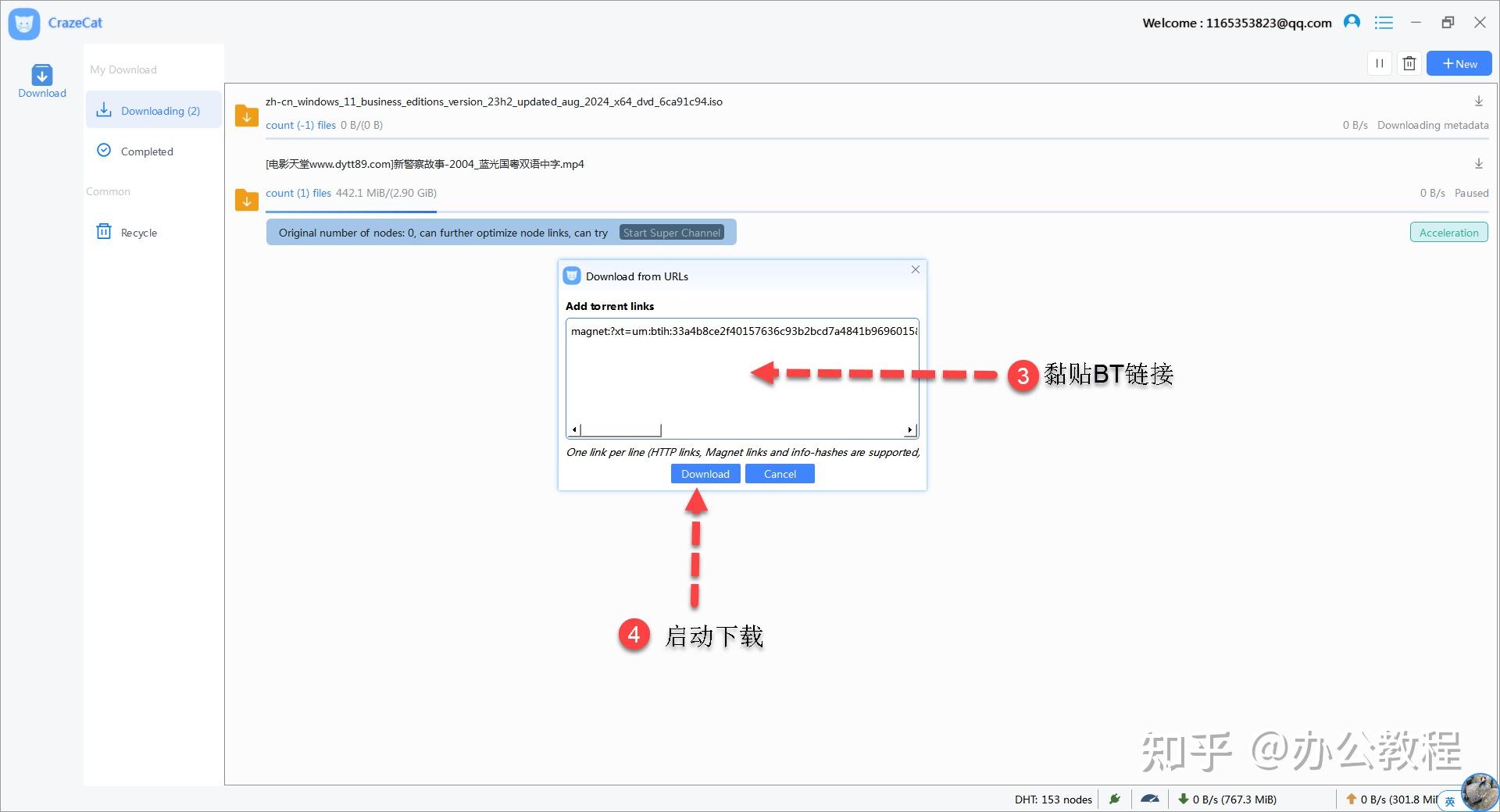
Task: Select the zh-cn_windows_11 iso file name
Action: [x=494, y=101]
